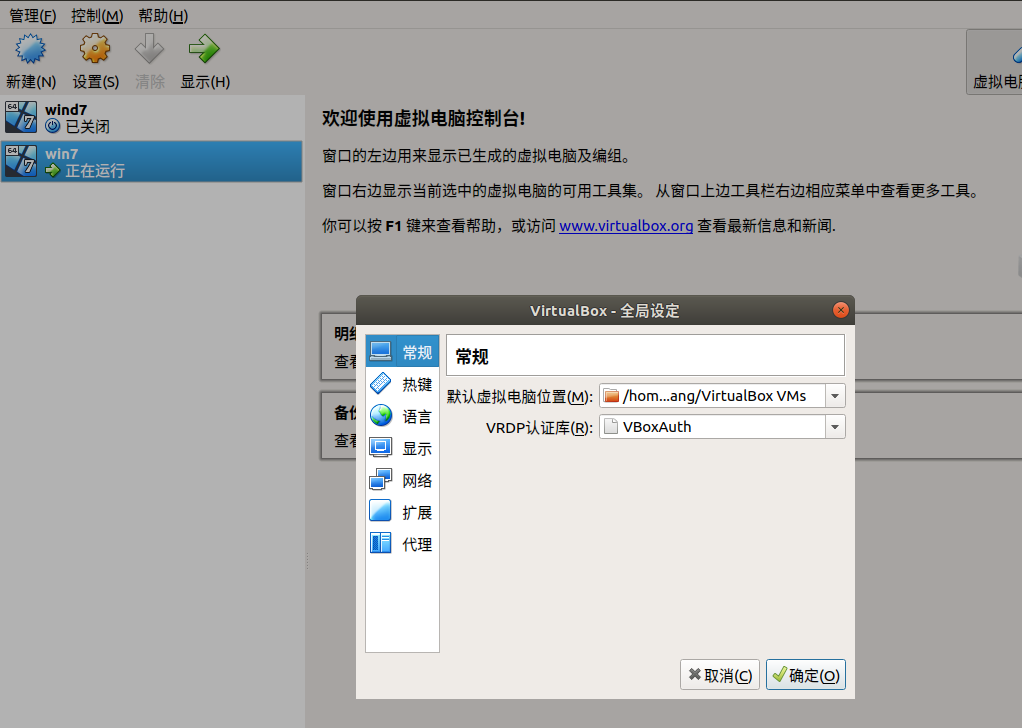
Task: Select the 显示 settings category
Action: (x=402, y=447)
